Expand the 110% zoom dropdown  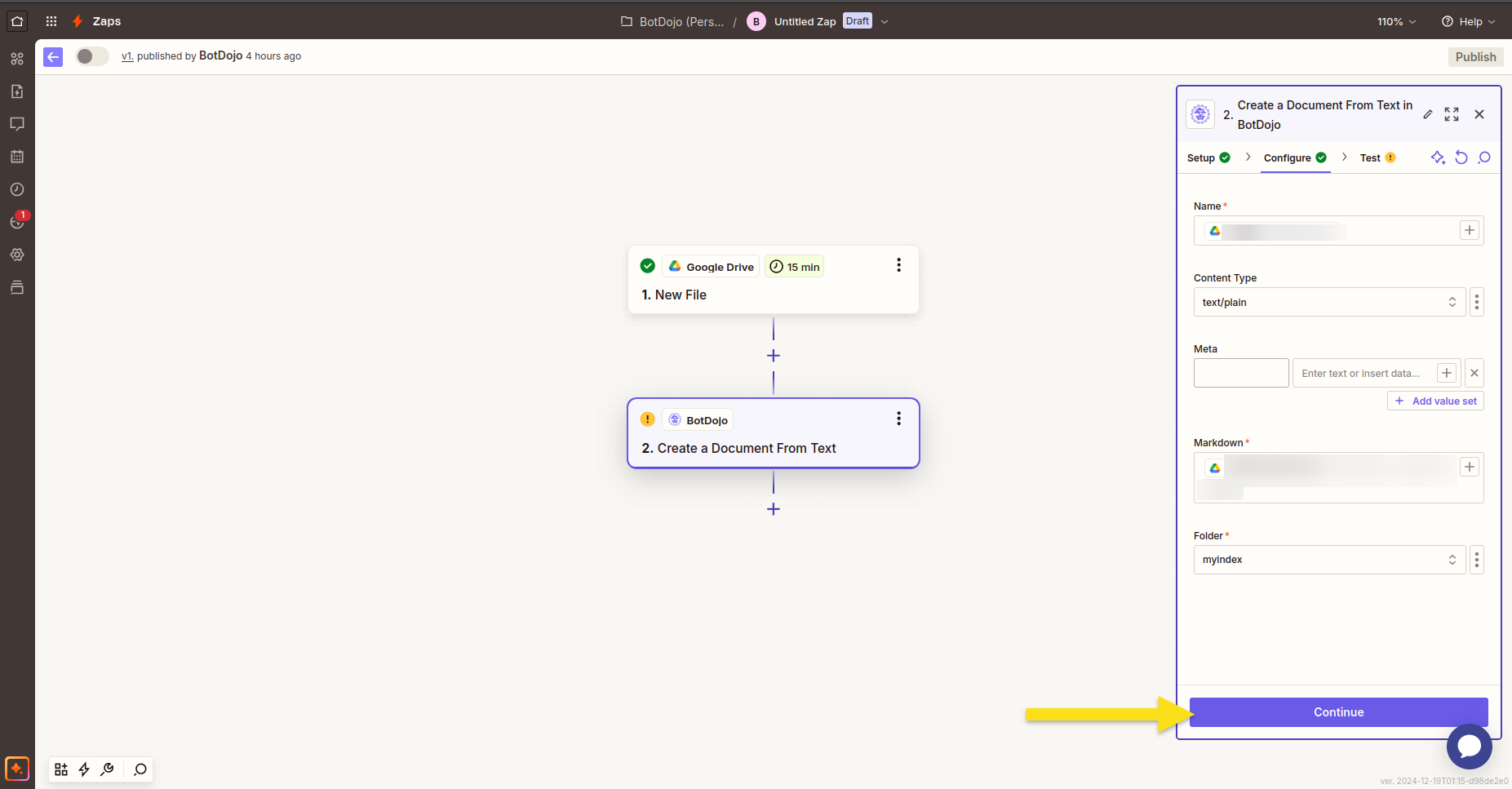pos(1396,22)
